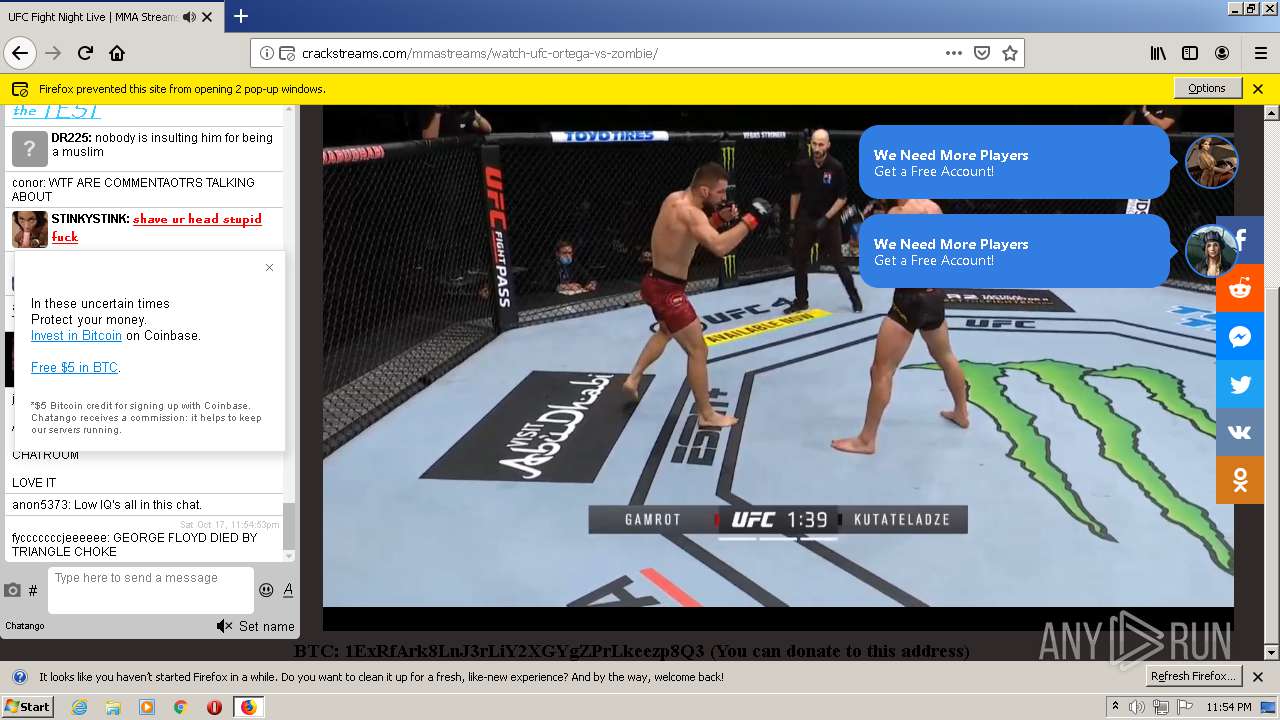
Task: Open the pop-up blocker Options button
Action: point(1207,88)
